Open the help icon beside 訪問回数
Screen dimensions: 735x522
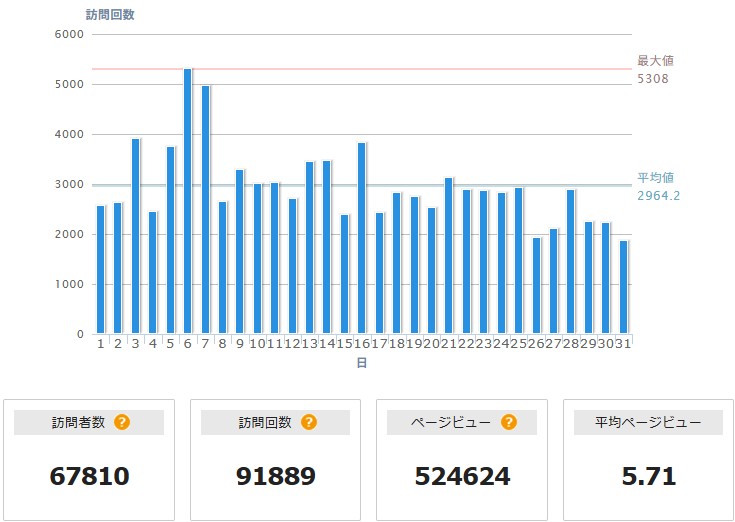(309, 422)
